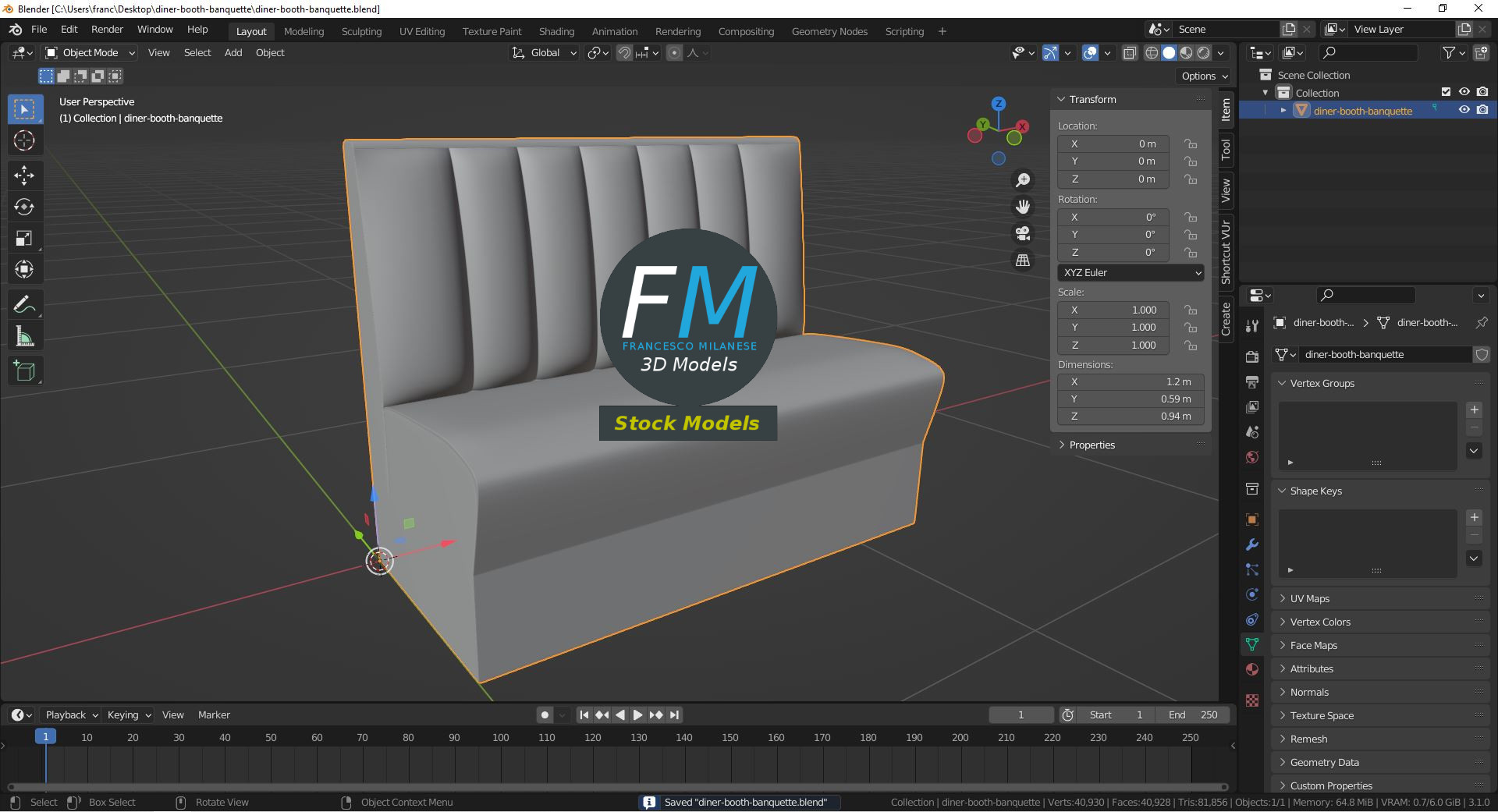Viewport: 1498px width, 812px height.
Task: Click the zoom view magnifier icon
Action: pos(1023,180)
